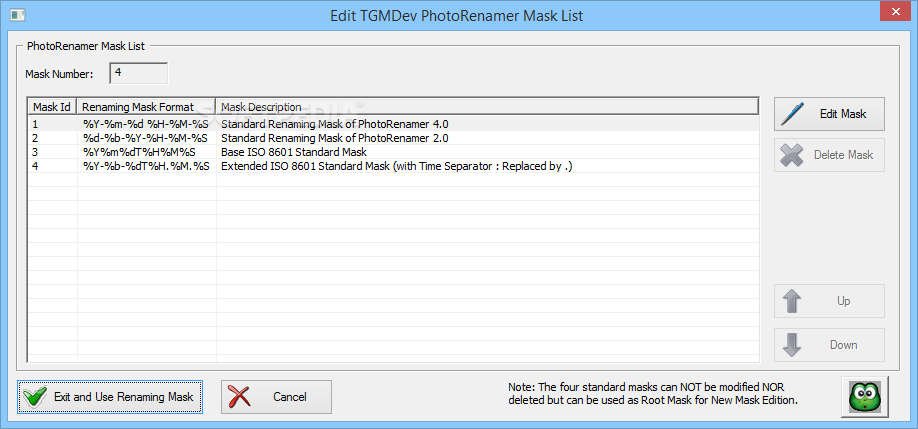The image size is (918, 429).
Task: Click the Mask Number field
Action: click(x=139, y=73)
